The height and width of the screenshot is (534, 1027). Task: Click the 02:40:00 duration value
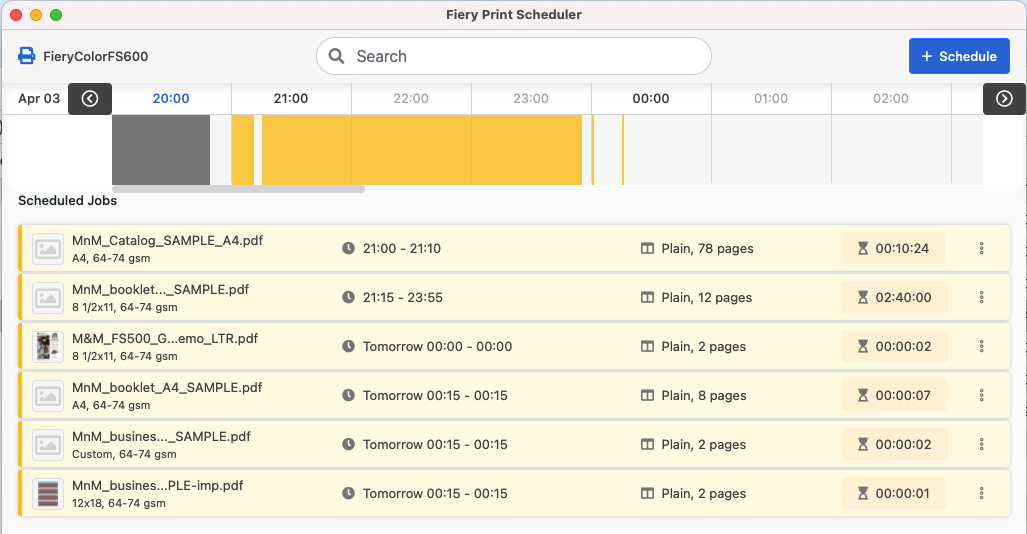(x=903, y=297)
